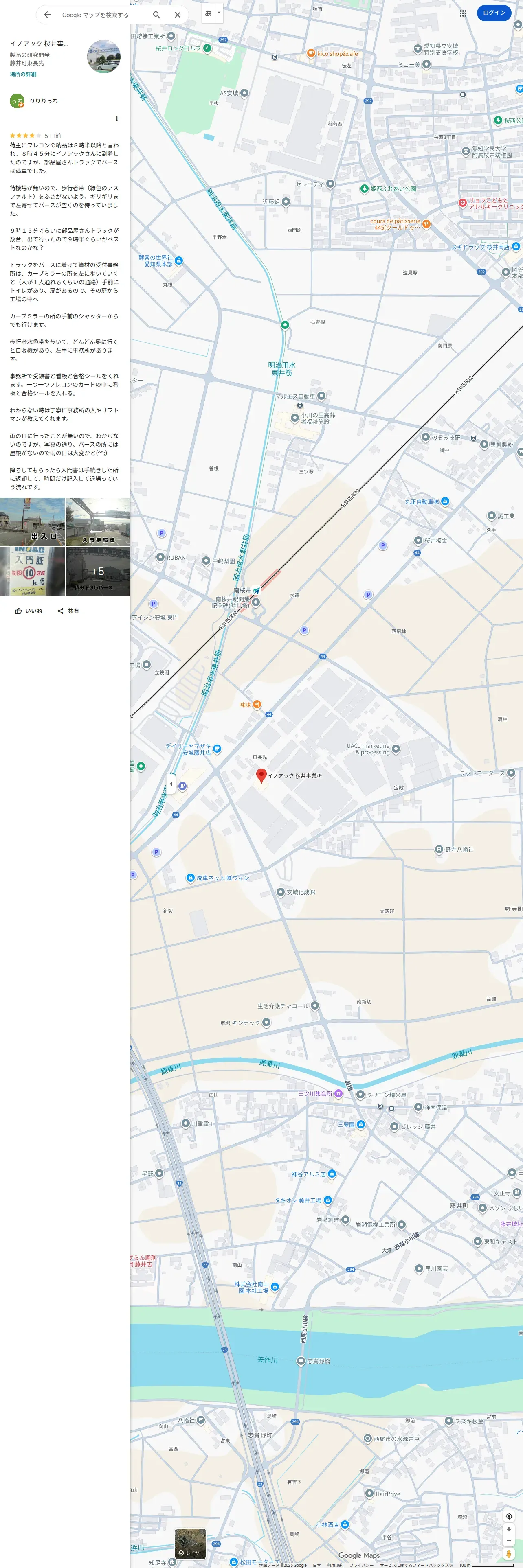Click the Street View pegman
The width and height of the screenshot is (523, 1568).
pos(509,1554)
